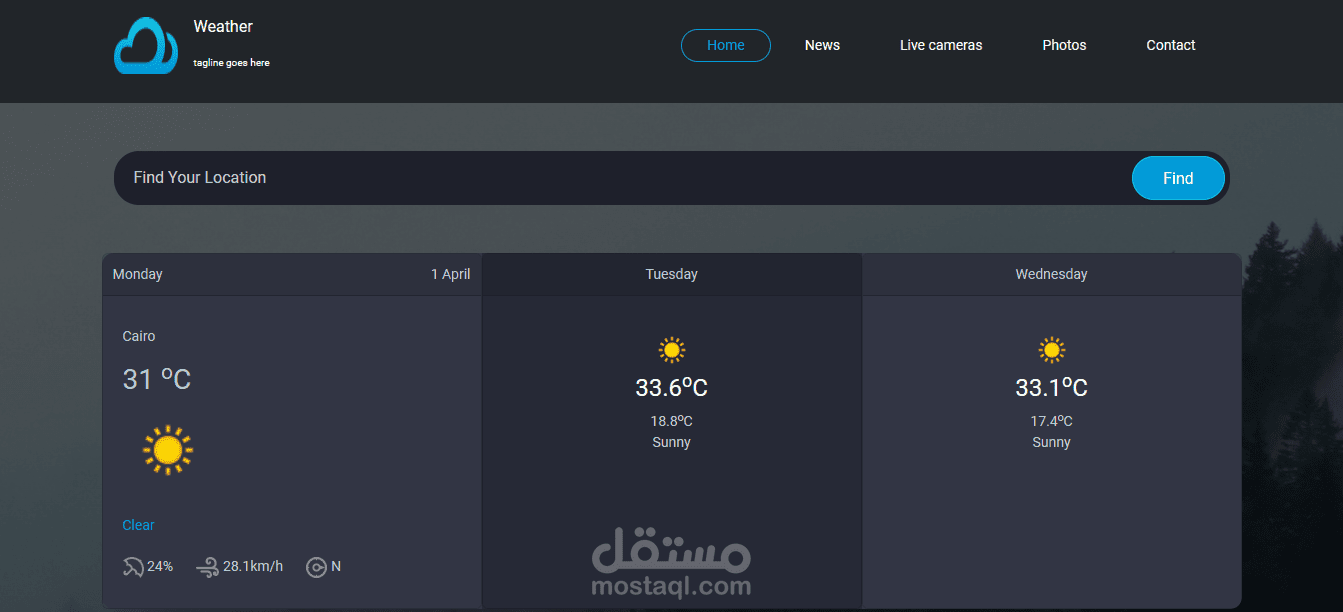Select the sun icon under Cairo
This screenshot has height=612, width=1343.
167,449
